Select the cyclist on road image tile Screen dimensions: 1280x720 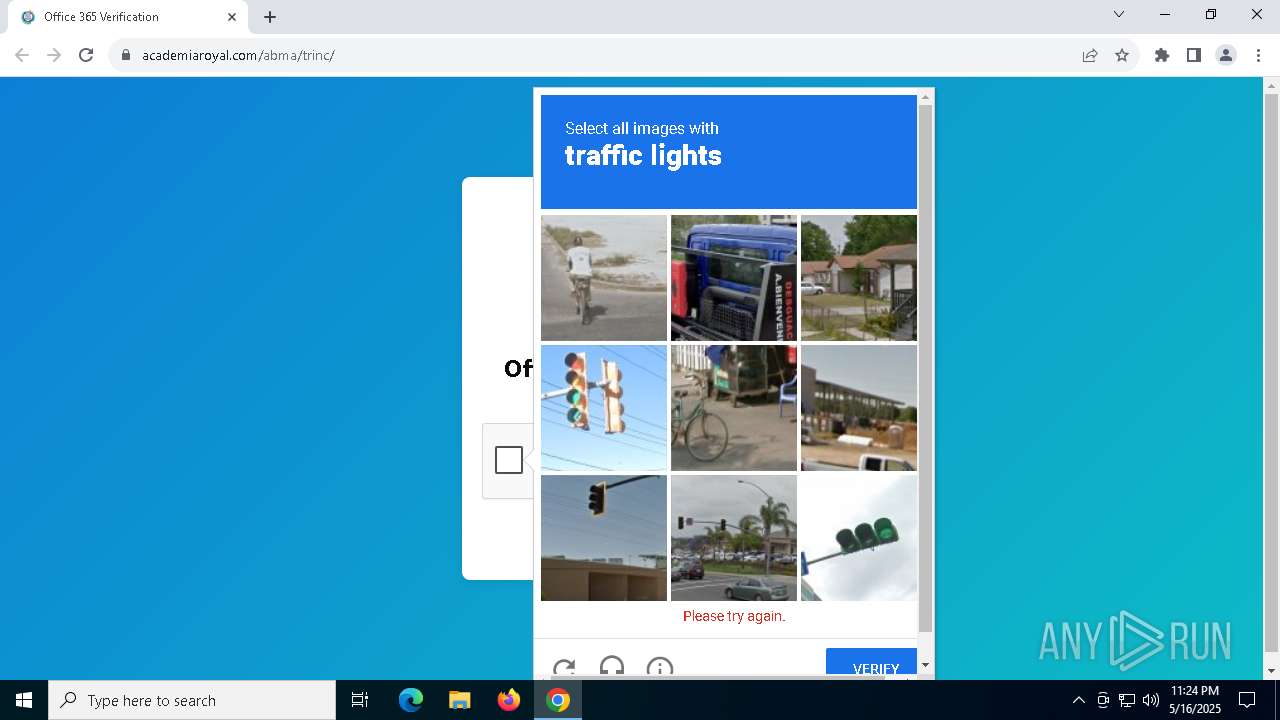pyautogui.click(x=604, y=278)
